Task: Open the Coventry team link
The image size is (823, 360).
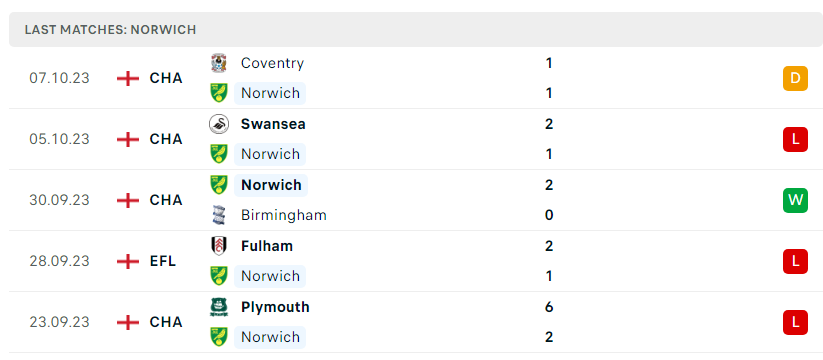Action: pyautogui.click(x=272, y=63)
